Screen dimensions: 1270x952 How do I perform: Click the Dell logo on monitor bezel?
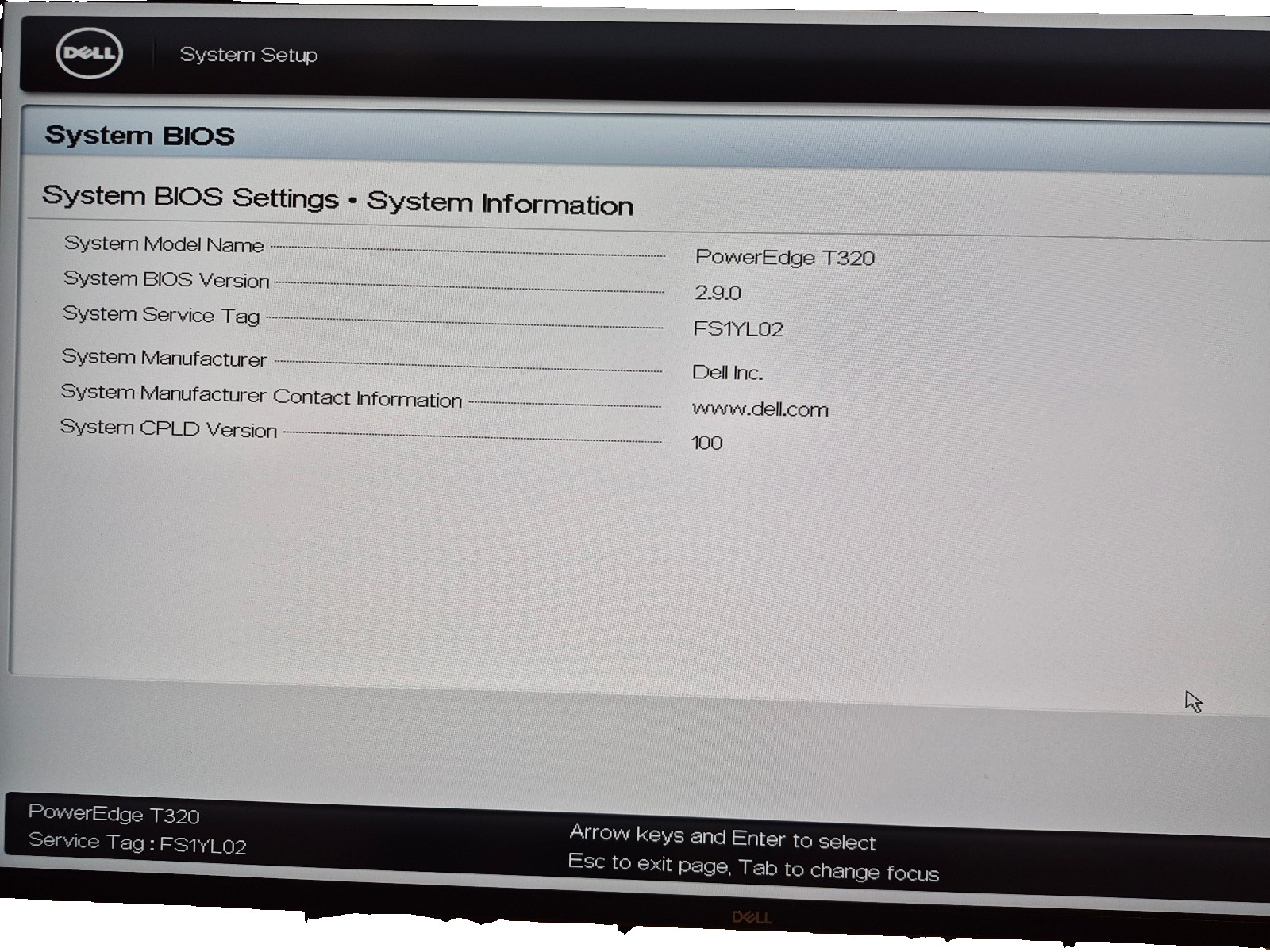tap(751, 918)
